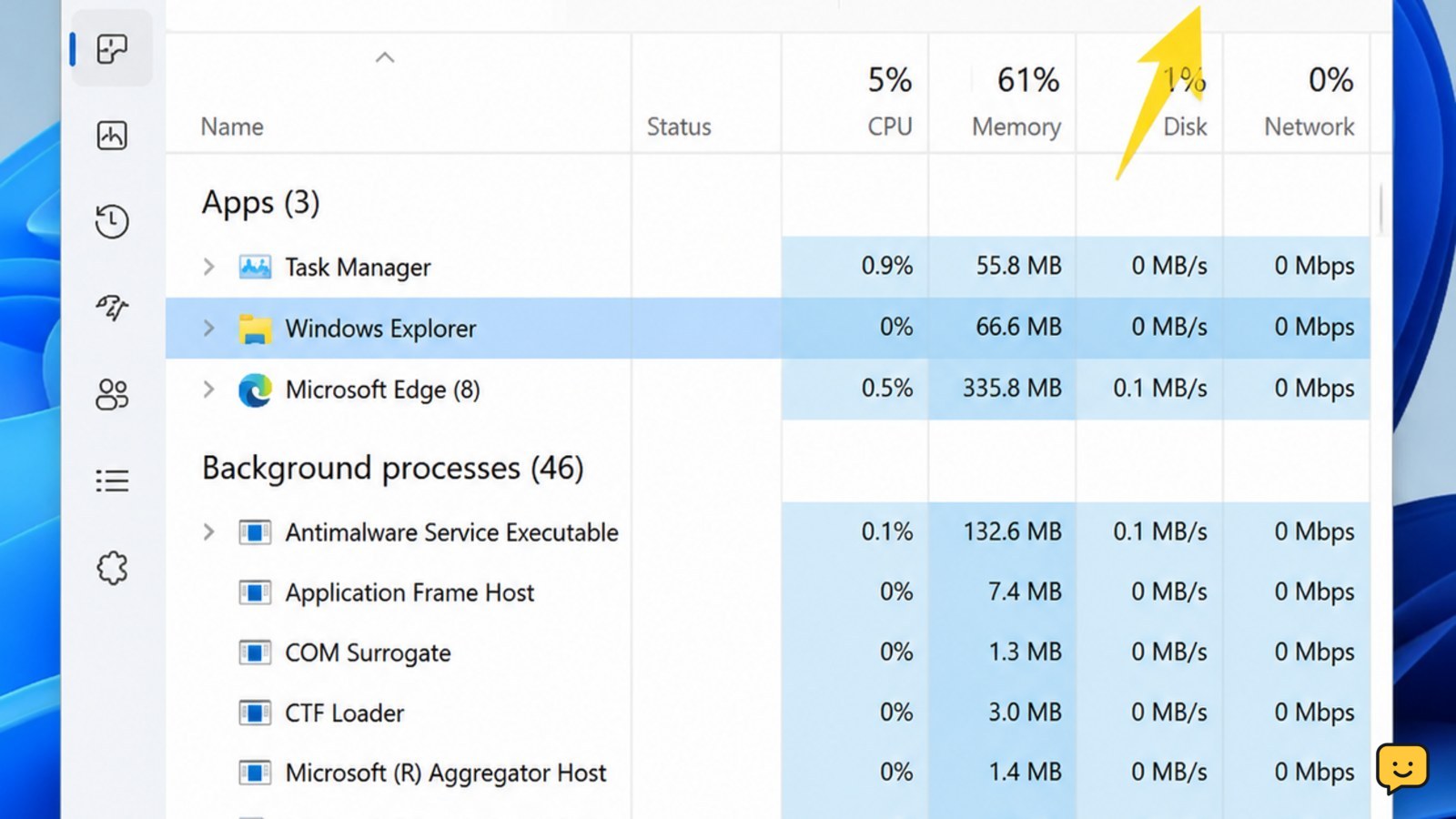
Task: Expand the Windows Explorer process row
Action: (208, 328)
